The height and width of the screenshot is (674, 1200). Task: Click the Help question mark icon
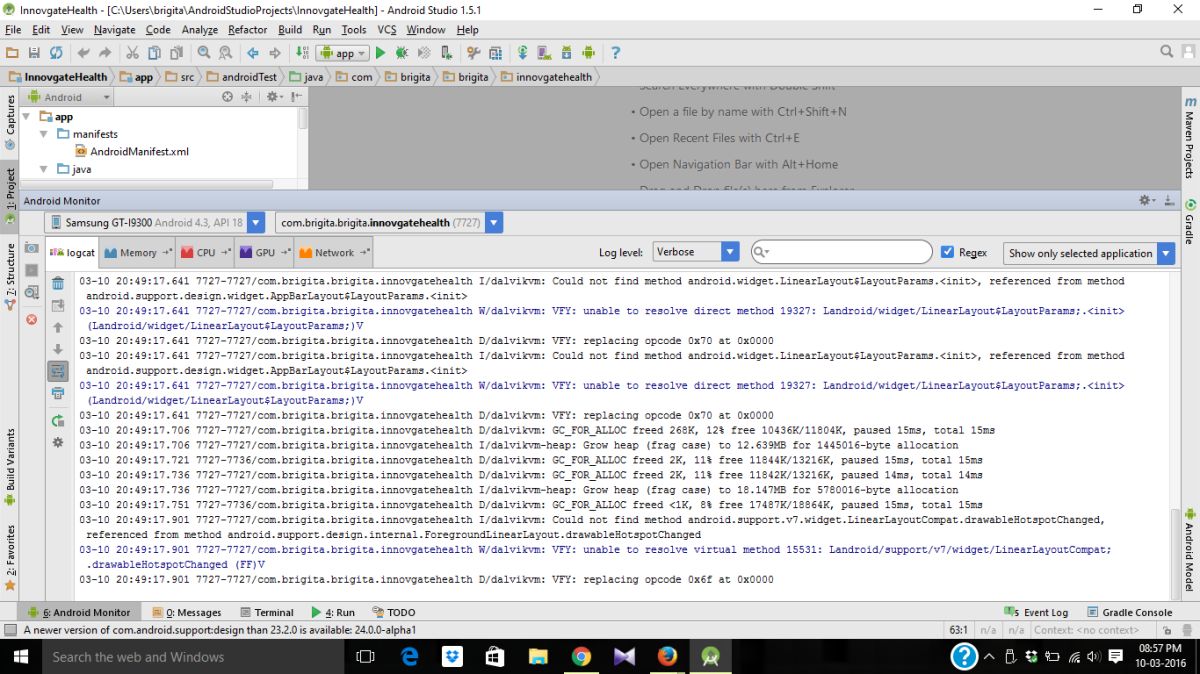coord(616,53)
